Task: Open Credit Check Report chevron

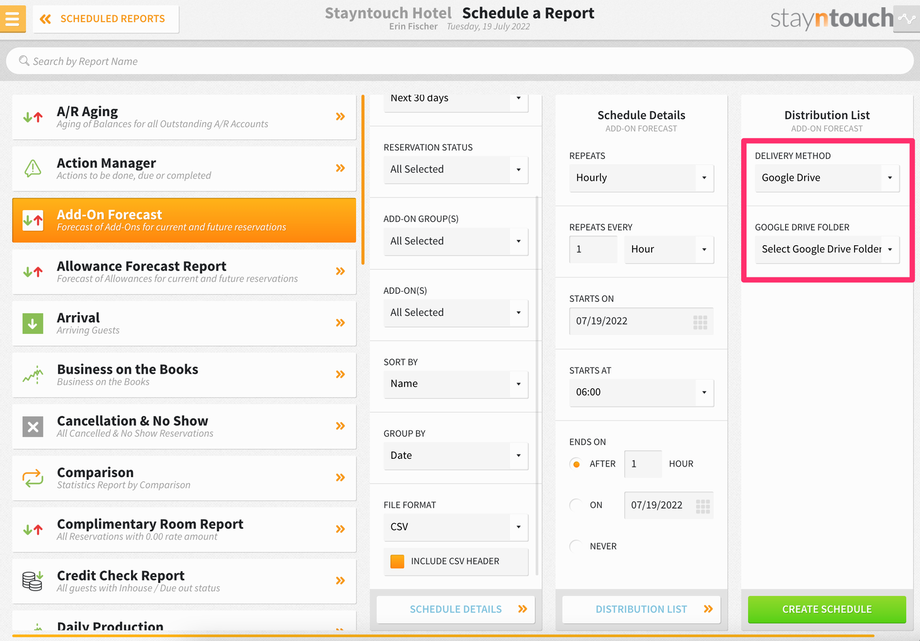Action: click(x=340, y=581)
